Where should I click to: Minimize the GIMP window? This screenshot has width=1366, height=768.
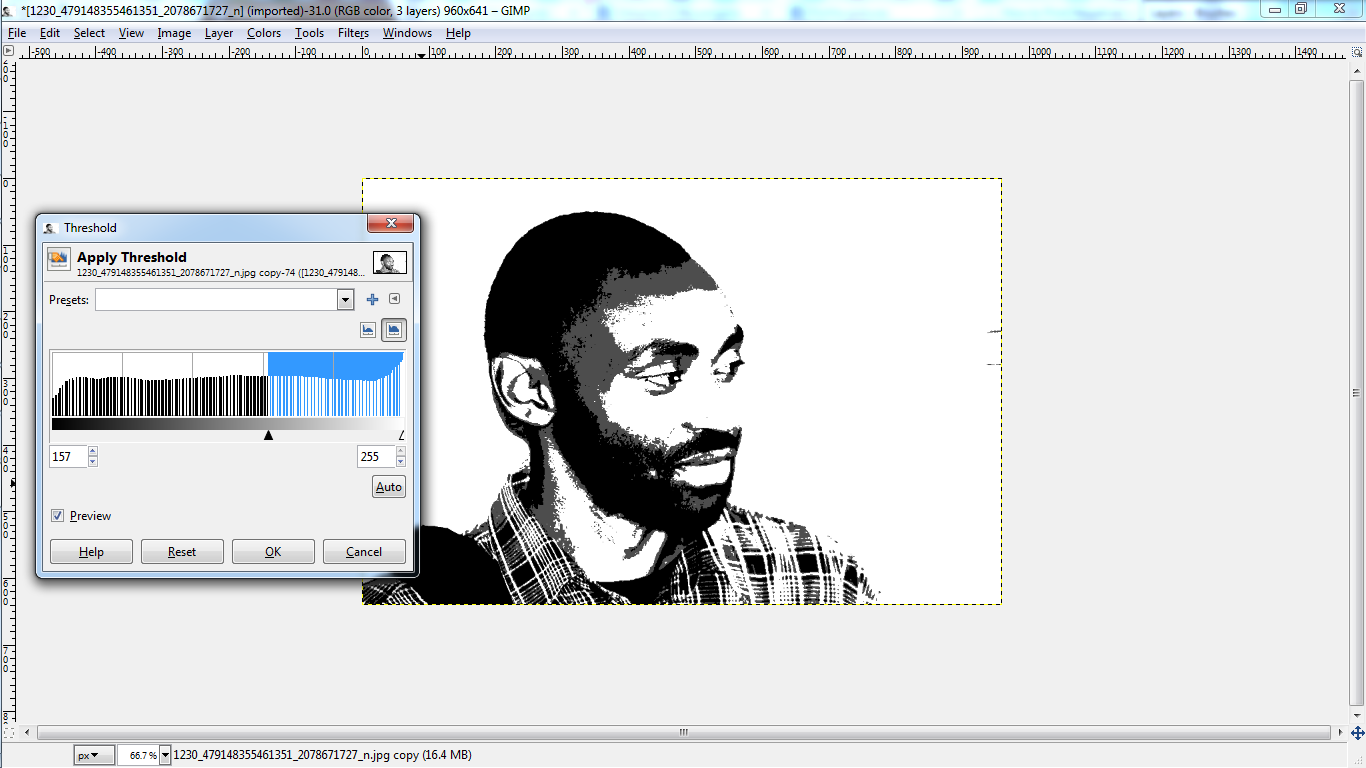click(1274, 9)
